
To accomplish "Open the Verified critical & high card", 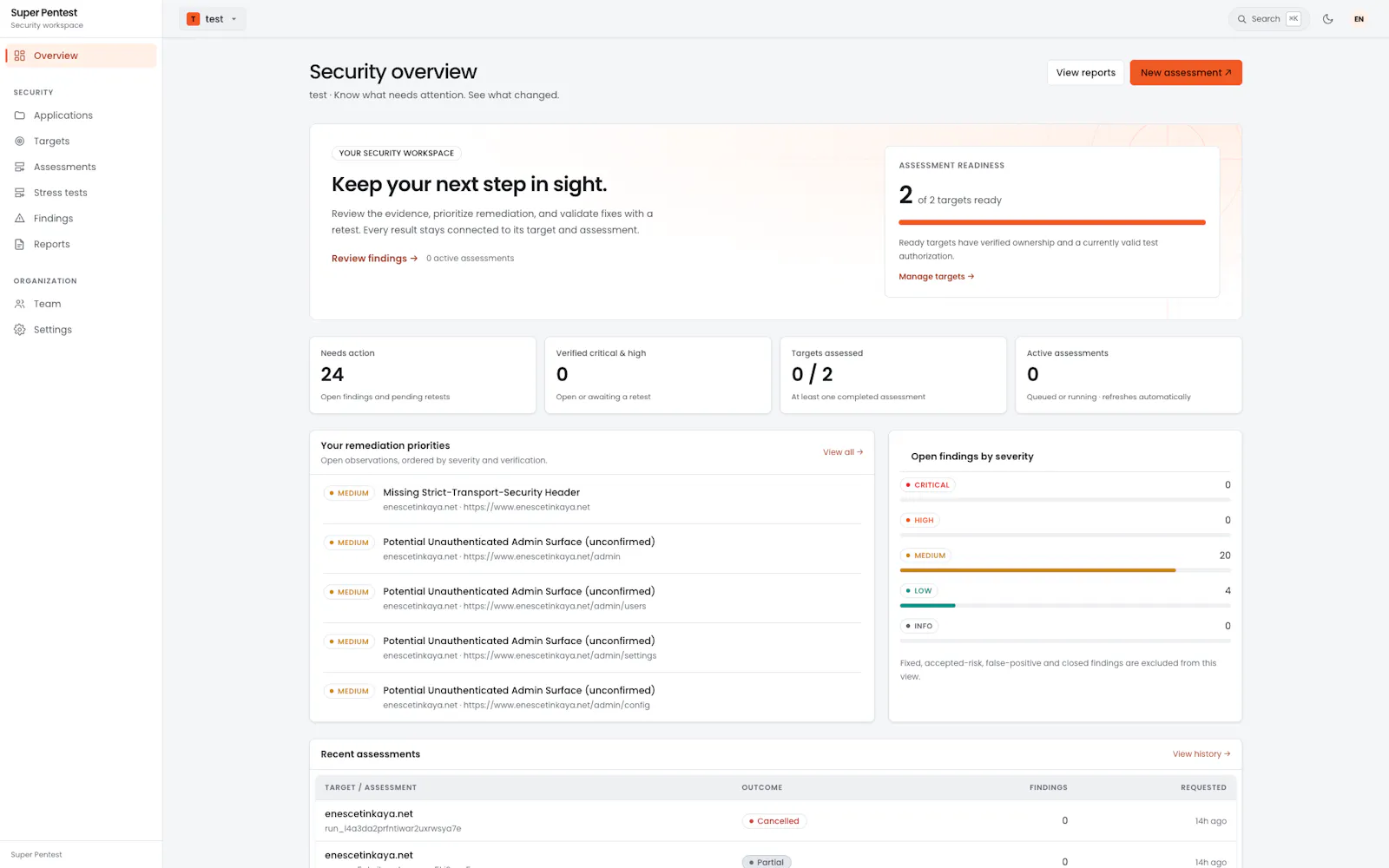I will (x=658, y=375).
